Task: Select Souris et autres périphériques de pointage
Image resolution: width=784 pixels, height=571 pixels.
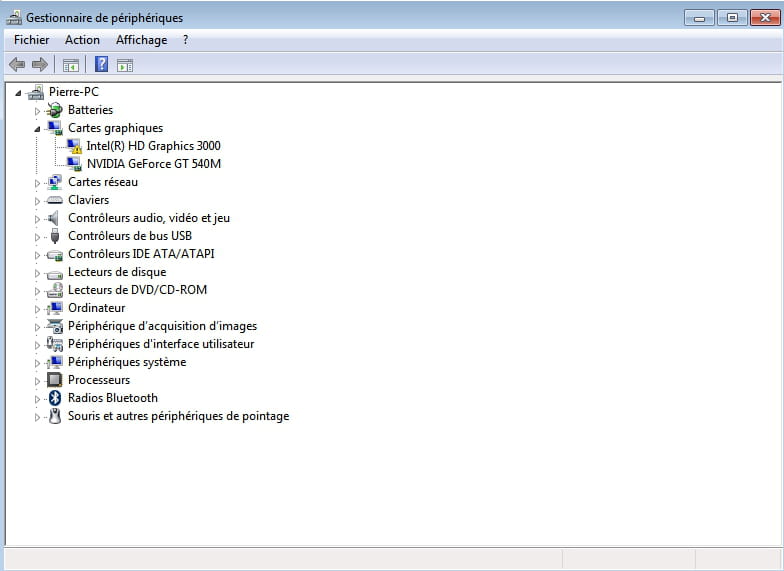Action: click(x=178, y=416)
